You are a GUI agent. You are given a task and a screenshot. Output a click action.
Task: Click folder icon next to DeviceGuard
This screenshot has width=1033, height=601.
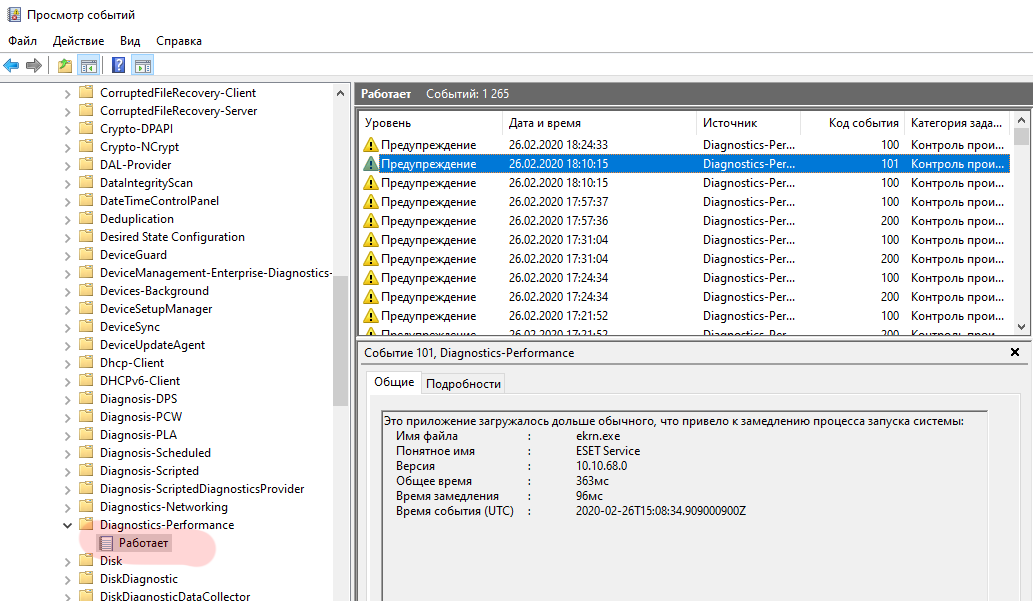click(86, 254)
